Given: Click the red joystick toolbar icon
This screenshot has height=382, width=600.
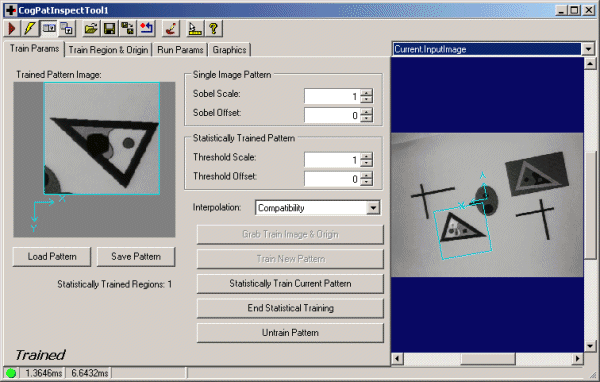Looking at the screenshot, I should click(x=171, y=29).
